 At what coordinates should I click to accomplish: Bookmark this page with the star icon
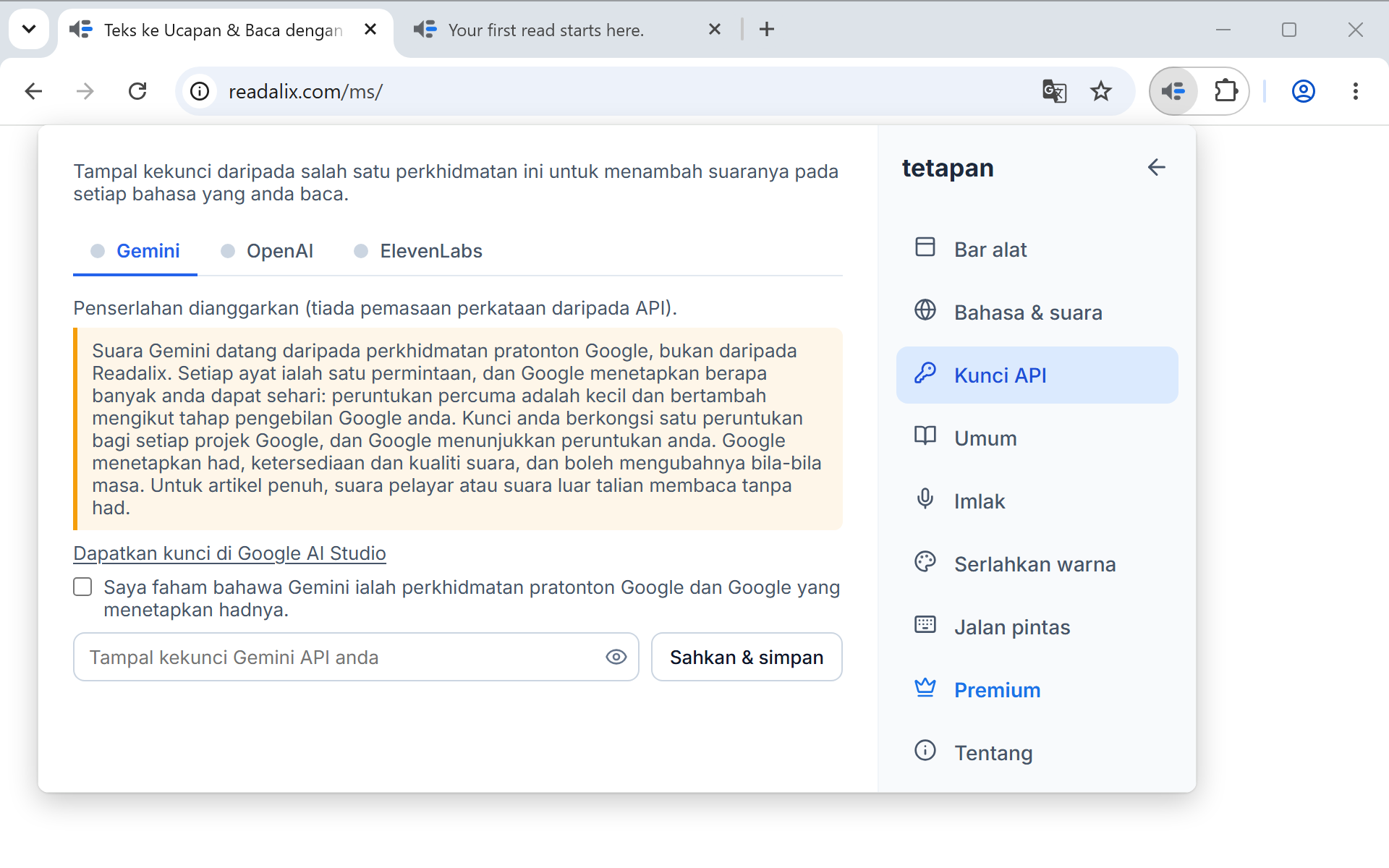click(1101, 91)
